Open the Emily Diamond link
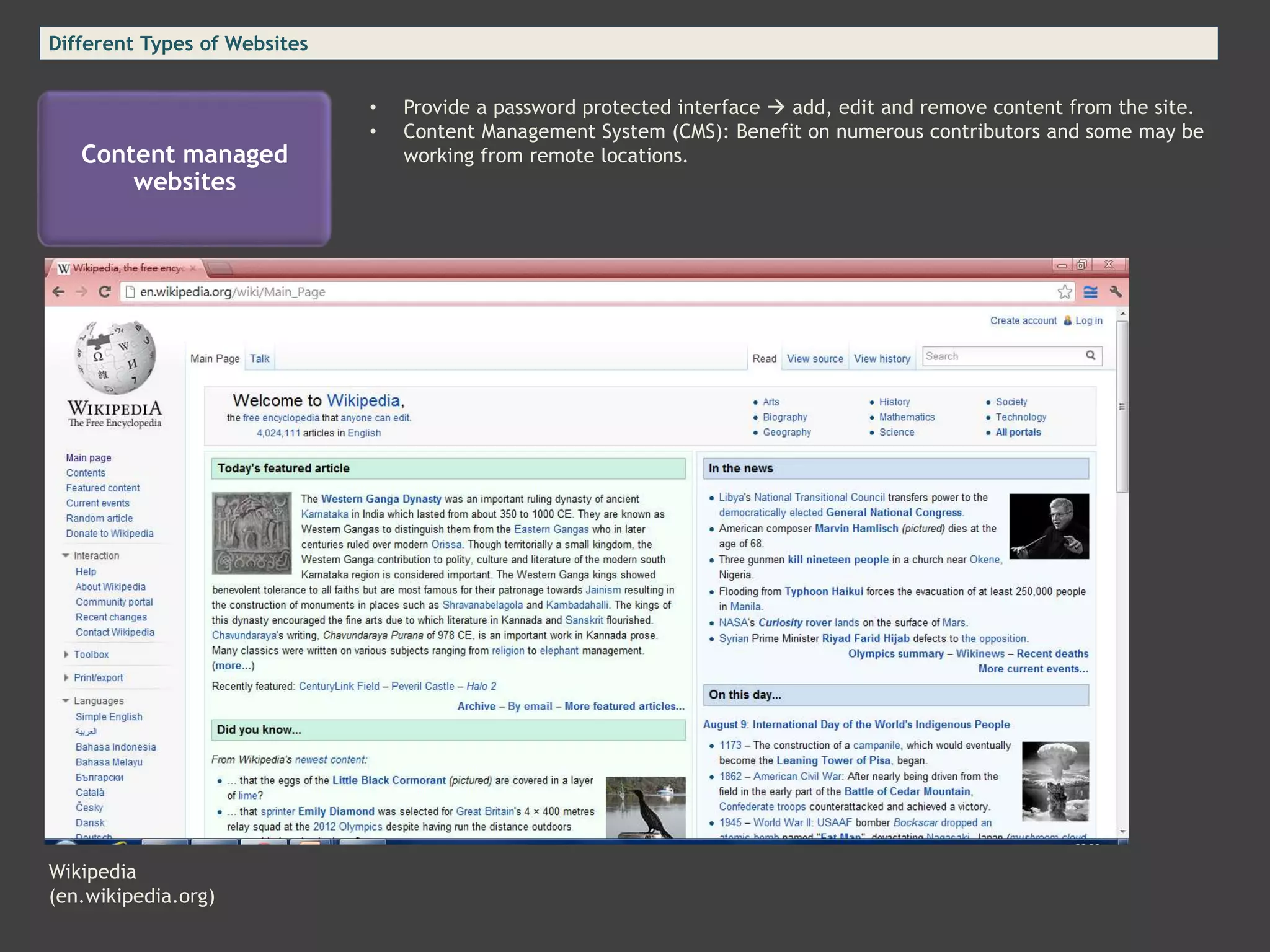 coord(336,811)
